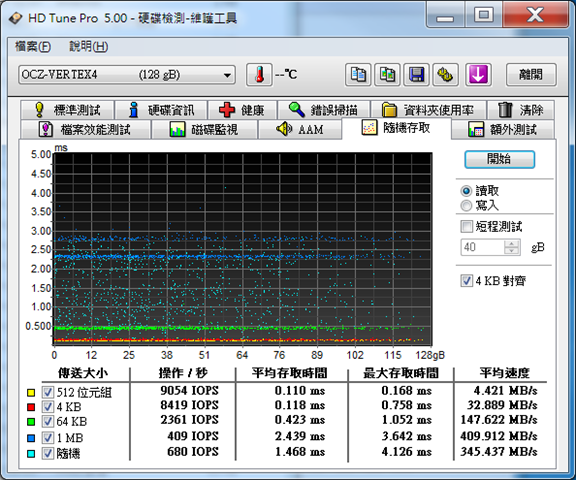
Task: Click the copy text to clipboard icon
Action: (358, 75)
